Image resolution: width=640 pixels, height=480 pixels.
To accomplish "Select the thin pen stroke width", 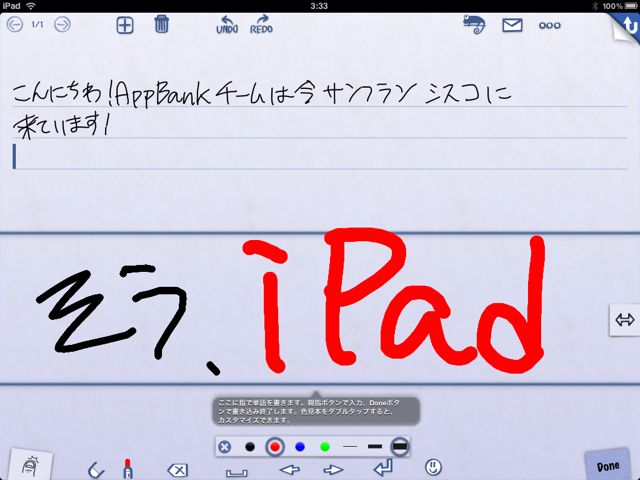I will [350, 447].
